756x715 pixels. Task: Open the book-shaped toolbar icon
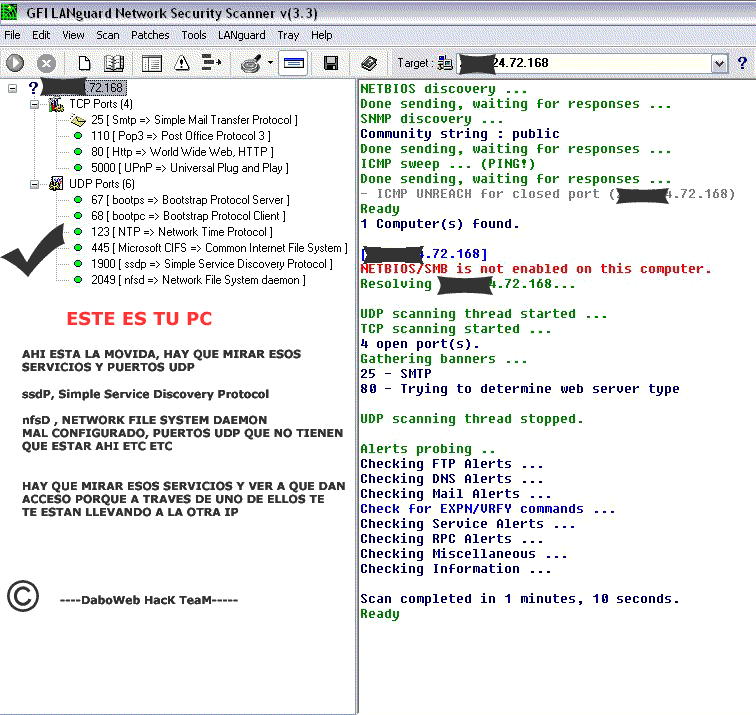(x=114, y=63)
